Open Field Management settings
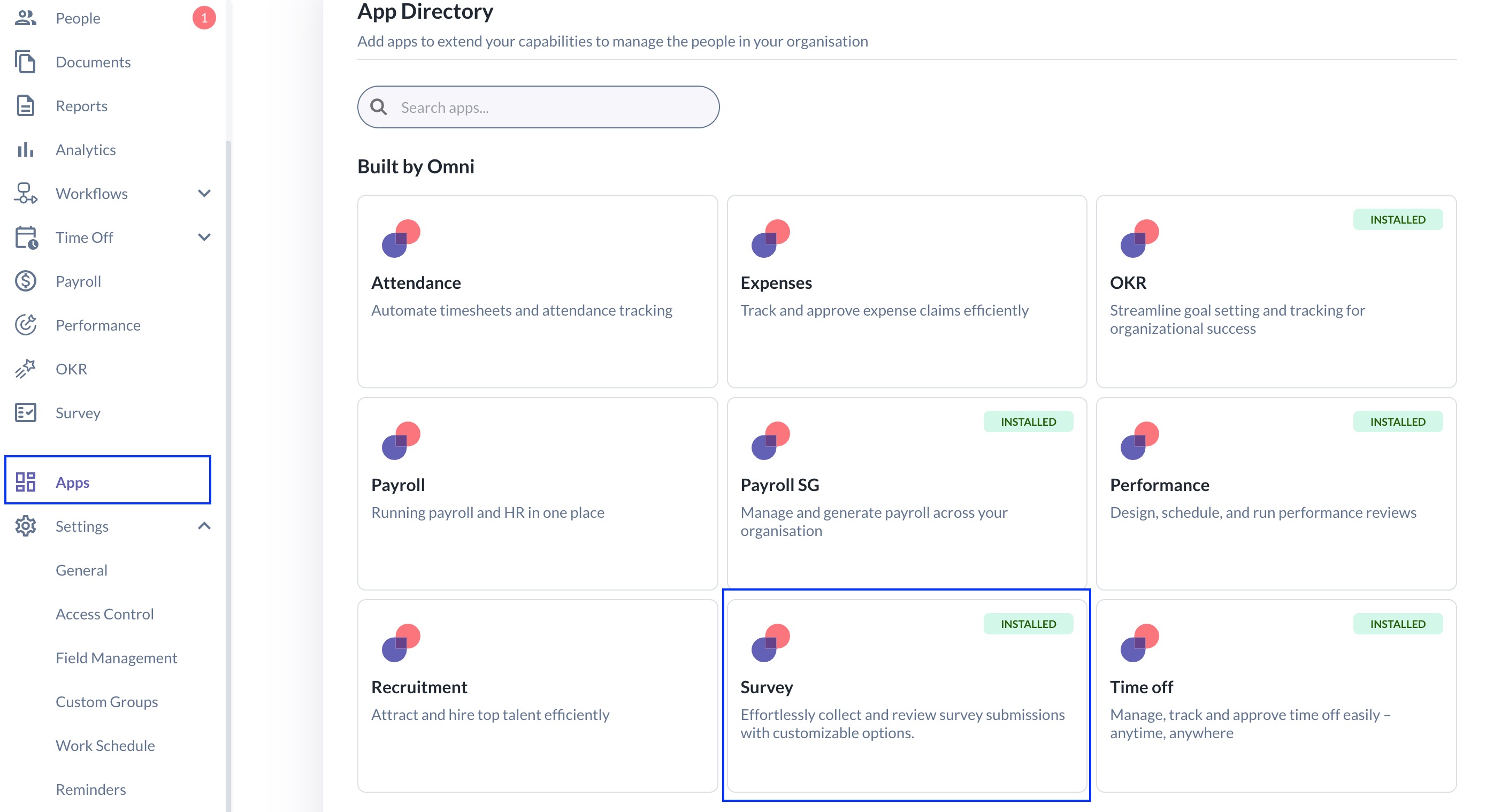Viewport: 1486px width, 812px height. (116, 657)
